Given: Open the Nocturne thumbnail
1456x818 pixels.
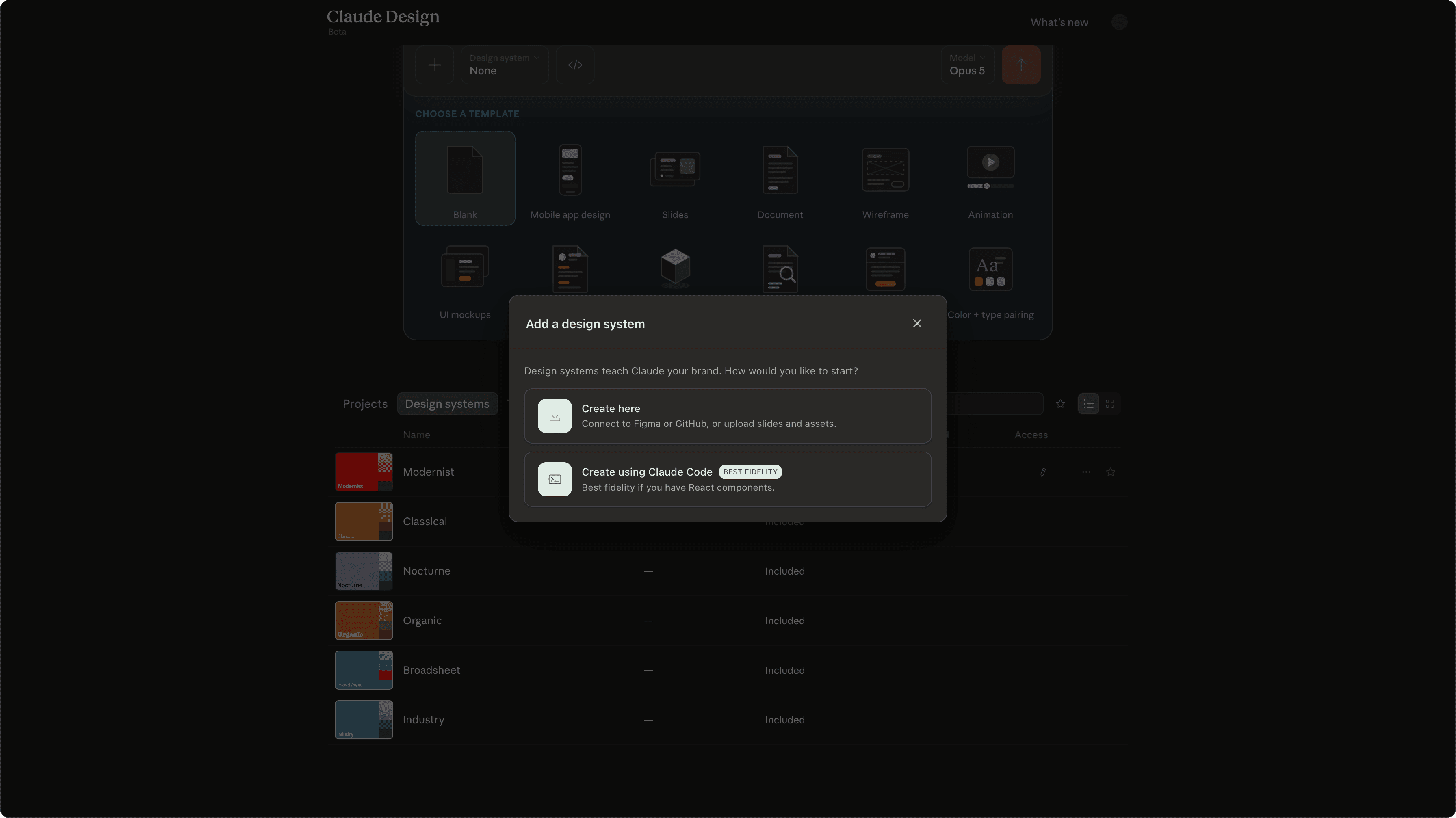Looking at the screenshot, I should [x=364, y=571].
